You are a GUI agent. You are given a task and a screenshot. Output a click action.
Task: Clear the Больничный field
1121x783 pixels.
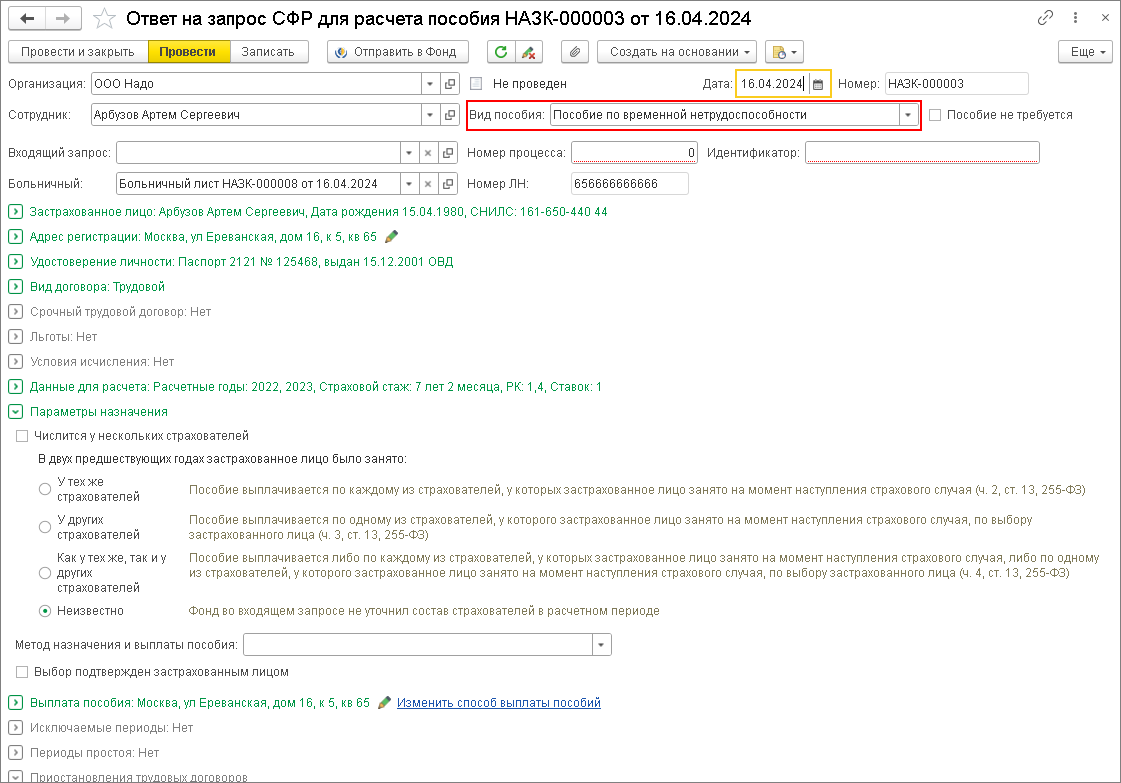[428, 184]
